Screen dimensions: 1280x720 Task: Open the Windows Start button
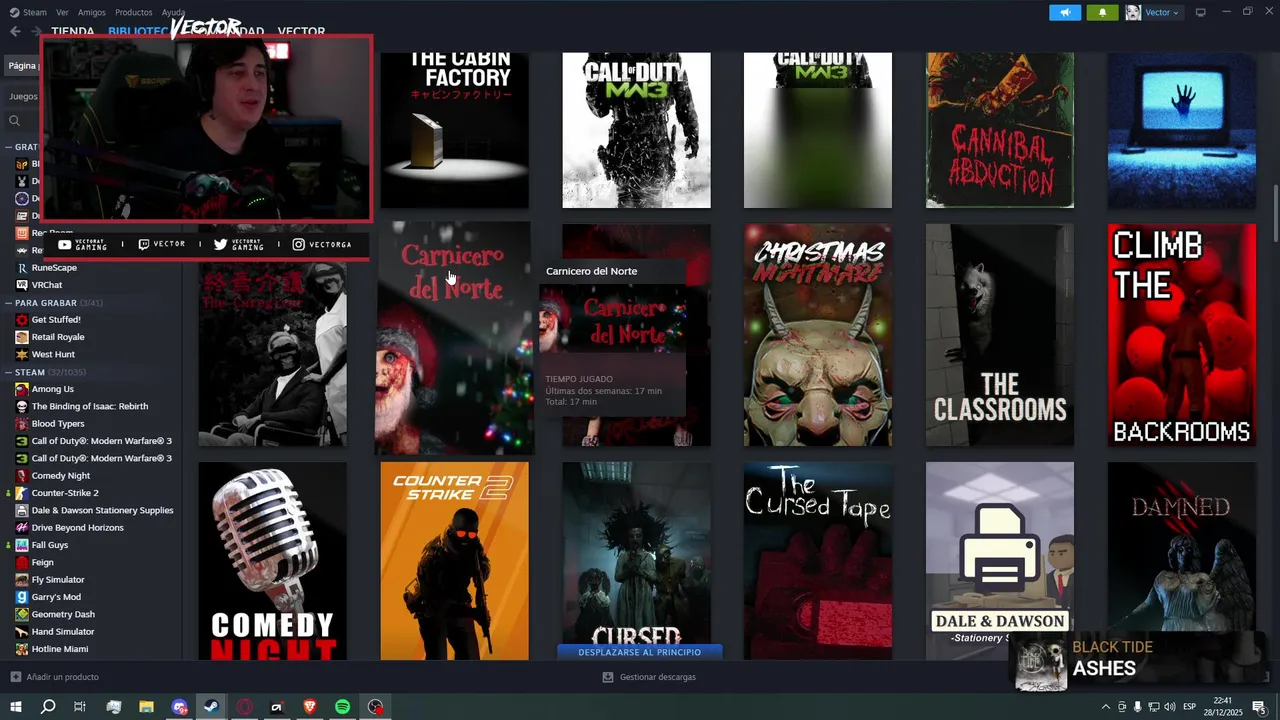[x=15, y=707]
